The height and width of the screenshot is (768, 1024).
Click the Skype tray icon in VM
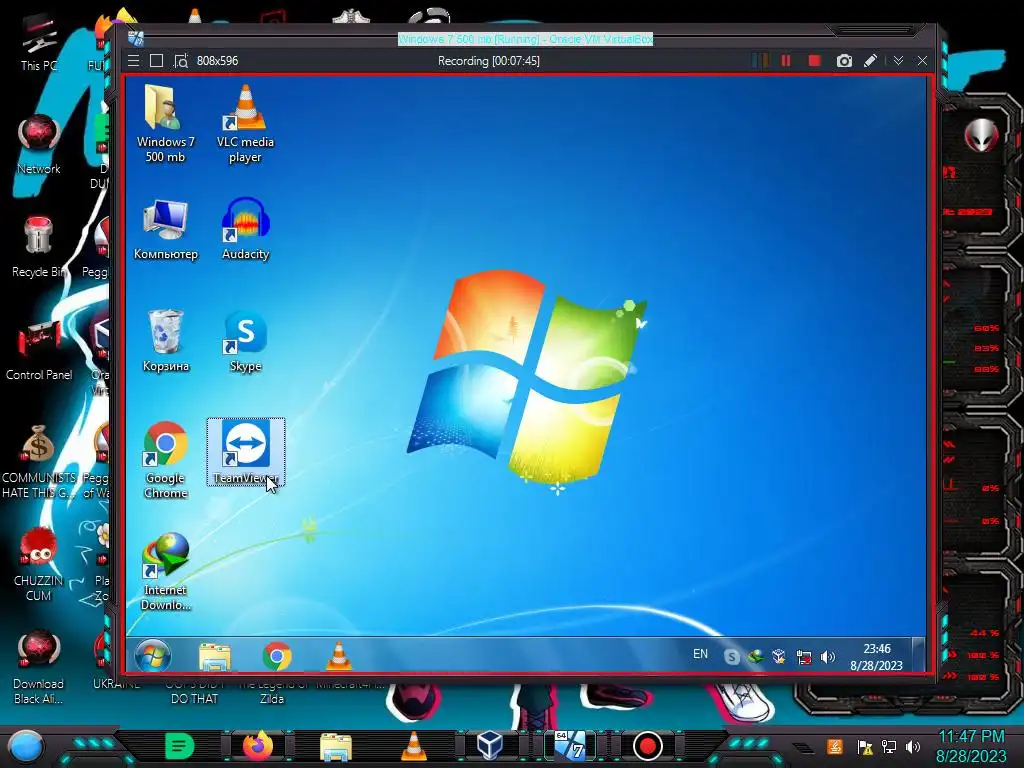731,657
